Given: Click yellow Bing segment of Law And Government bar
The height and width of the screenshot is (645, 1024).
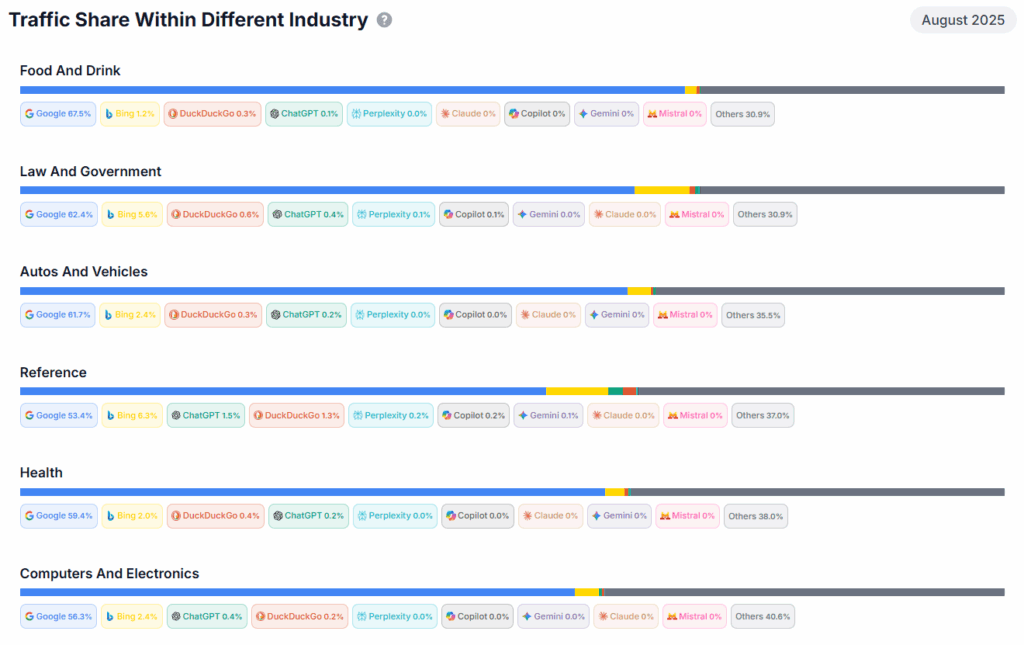Looking at the screenshot, I should pos(661,190).
